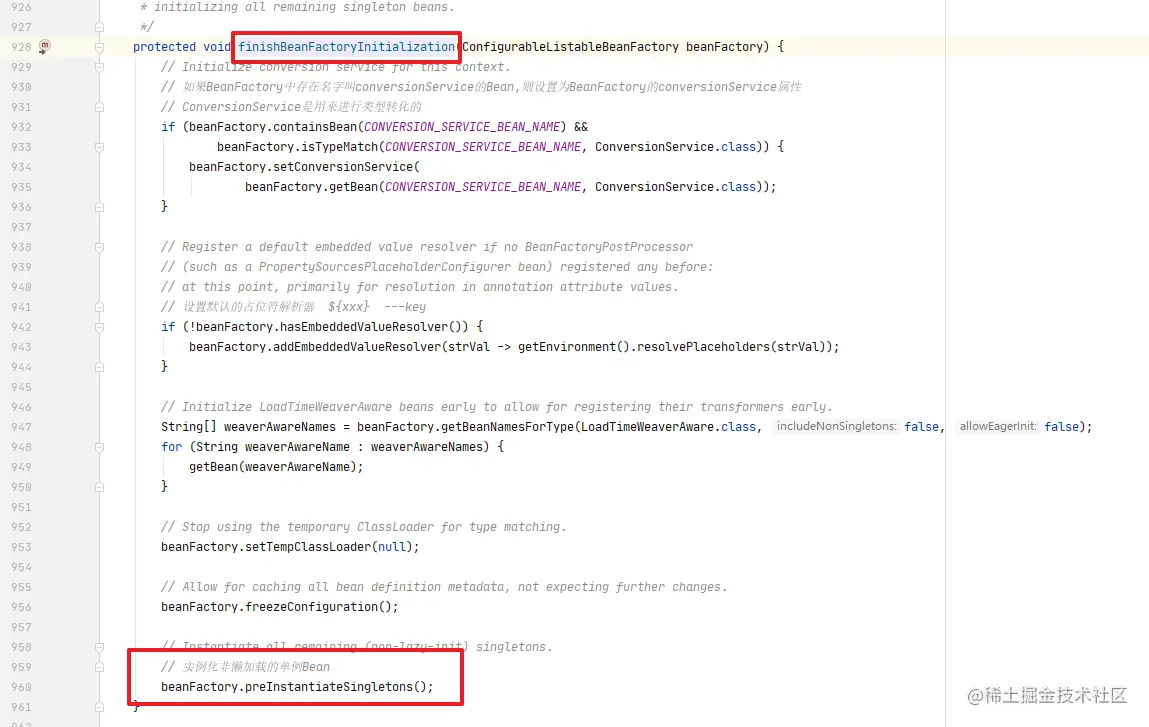Collapse the if-block fold marker at line 942

[x=99, y=327]
